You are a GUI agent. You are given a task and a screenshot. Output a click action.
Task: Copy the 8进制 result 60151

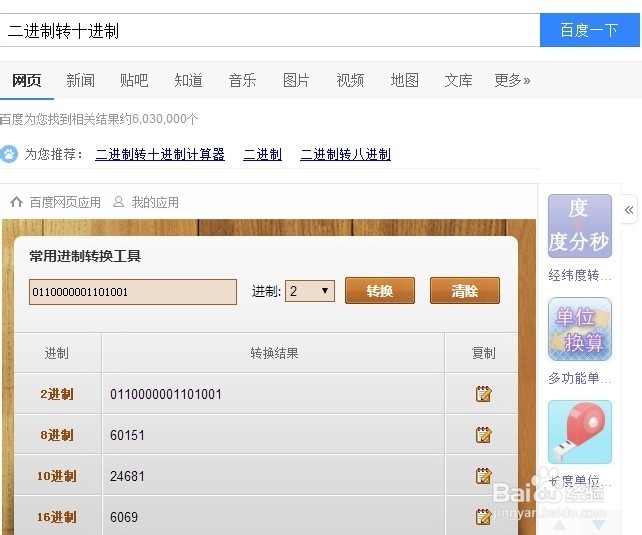click(x=483, y=435)
